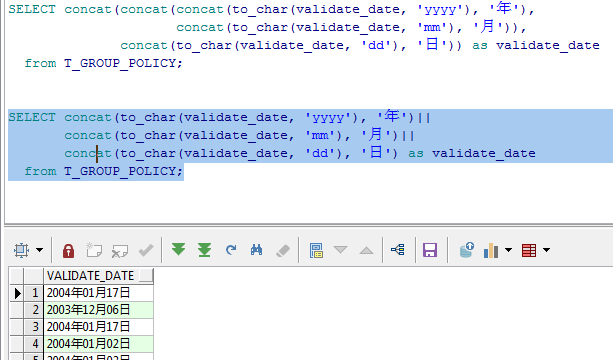Click T_GROUP_POLICY; in the first query
Viewport: 613px width, 360px height.
[123, 63]
